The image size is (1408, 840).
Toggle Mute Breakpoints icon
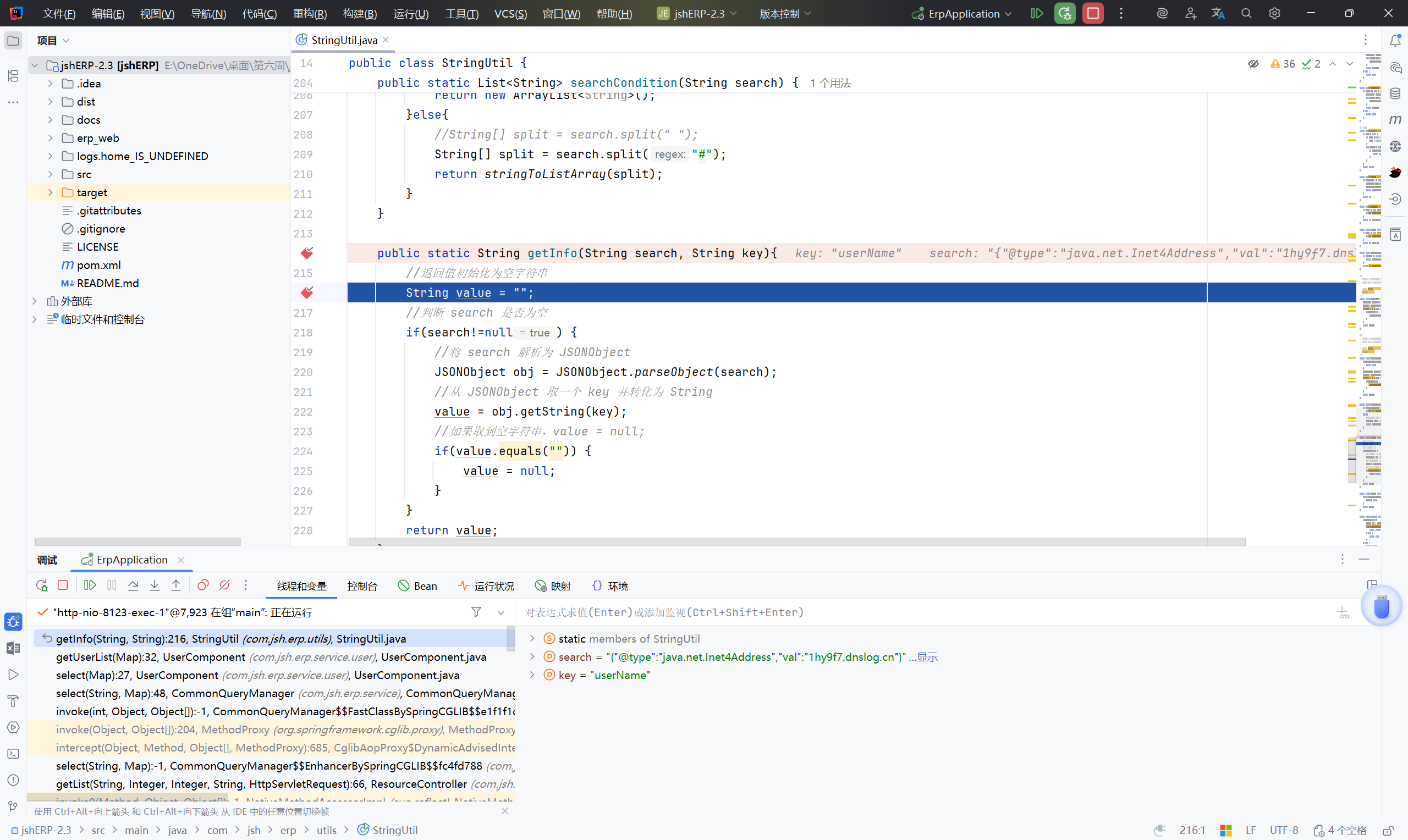coord(224,585)
